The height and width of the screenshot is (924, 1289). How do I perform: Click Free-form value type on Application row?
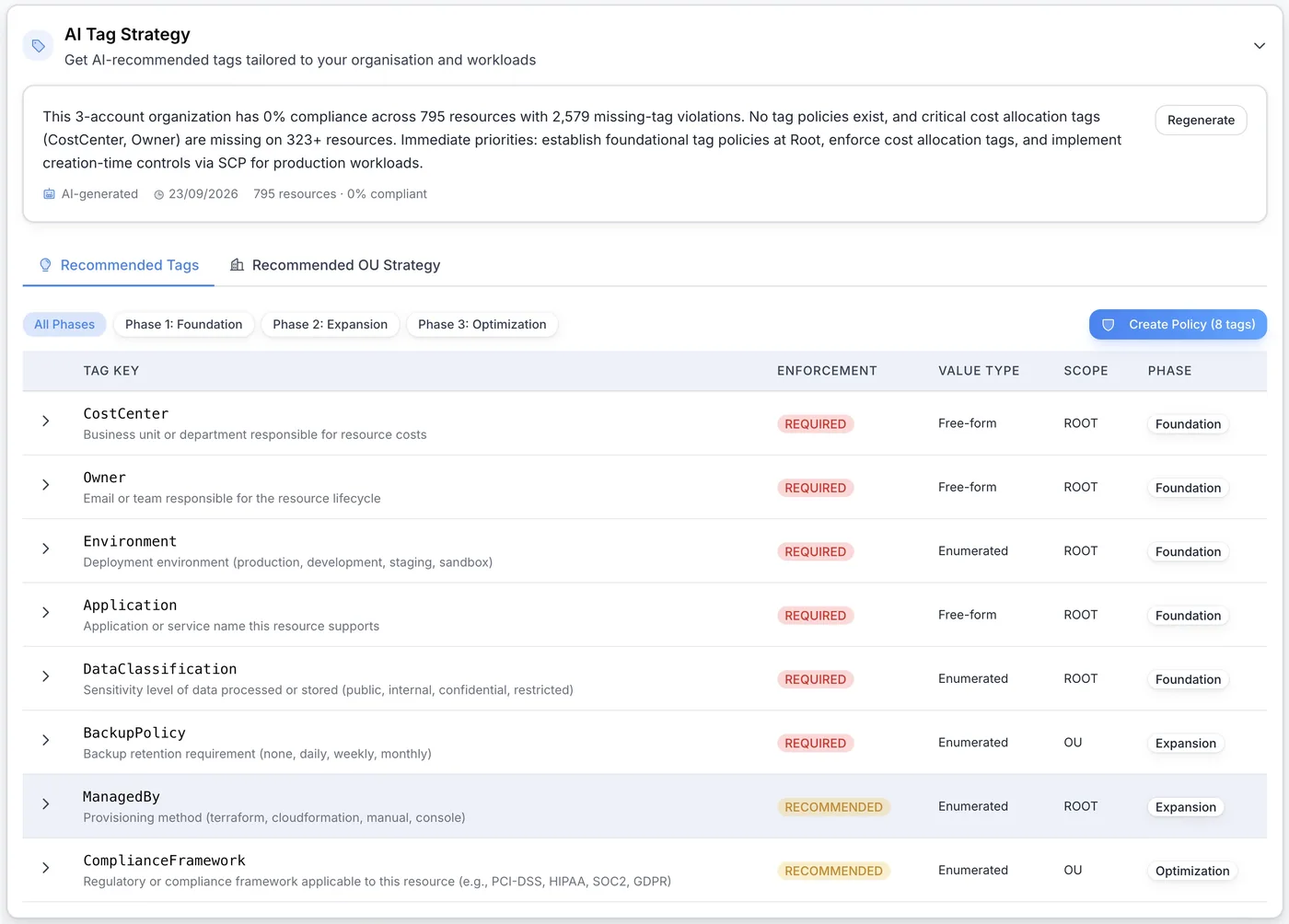(x=967, y=615)
